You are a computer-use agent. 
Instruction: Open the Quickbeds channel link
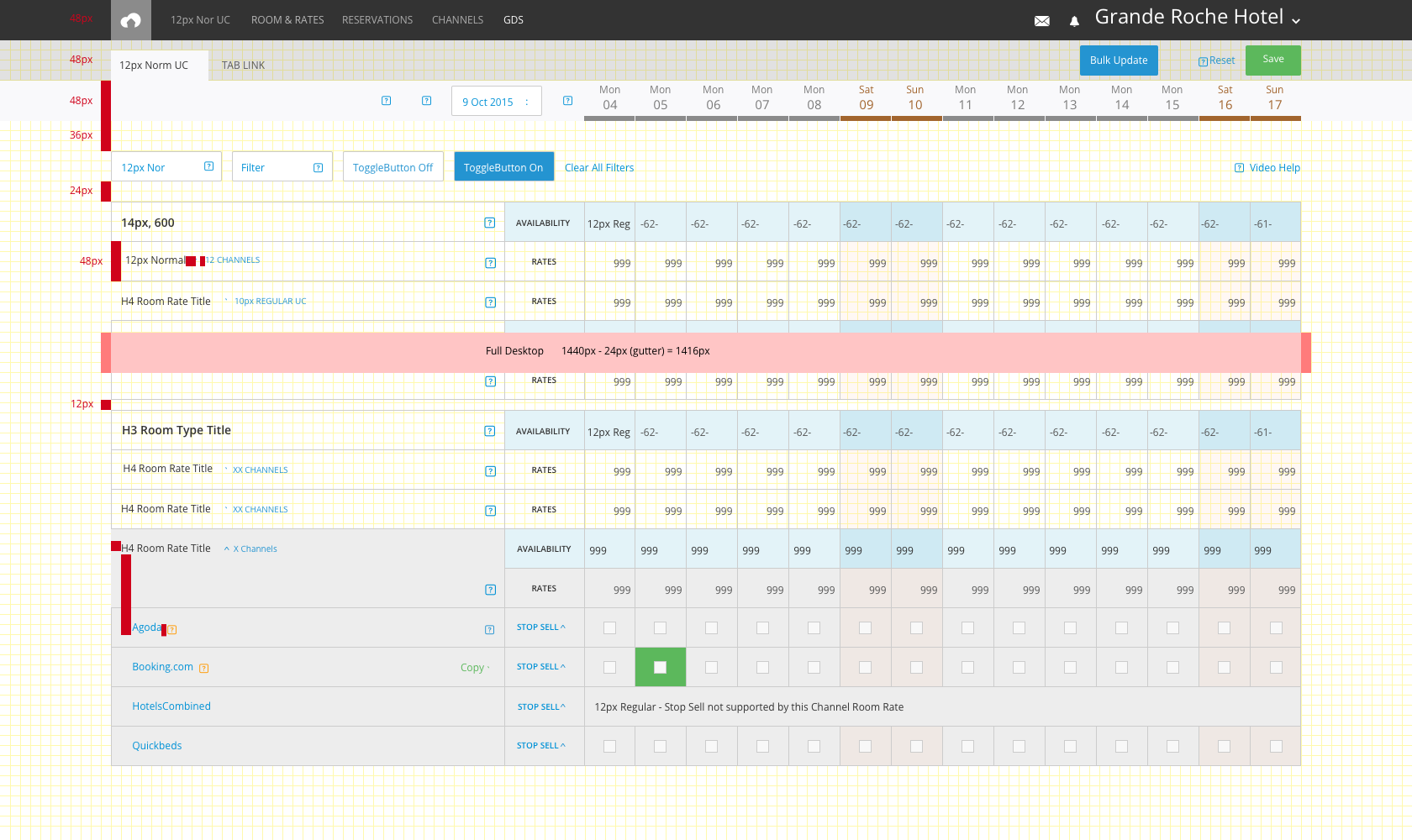pyautogui.click(x=156, y=746)
